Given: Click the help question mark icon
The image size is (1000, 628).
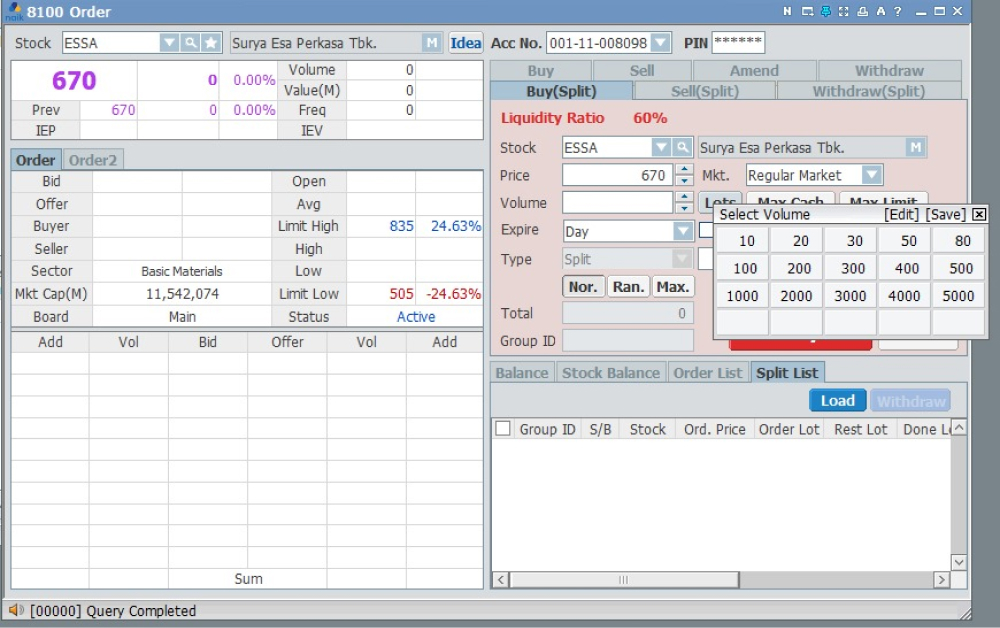Looking at the screenshot, I should 898,11.
